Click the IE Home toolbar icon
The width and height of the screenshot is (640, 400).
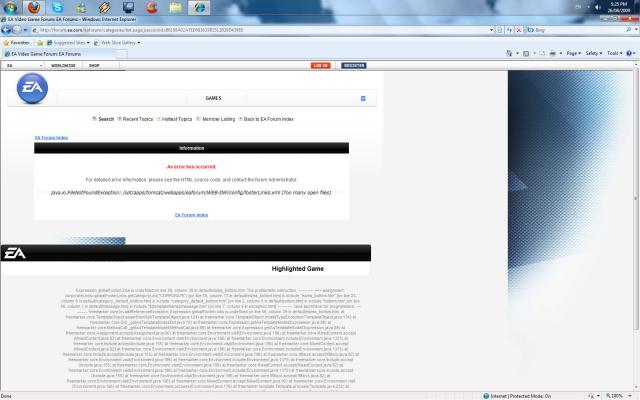point(509,53)
